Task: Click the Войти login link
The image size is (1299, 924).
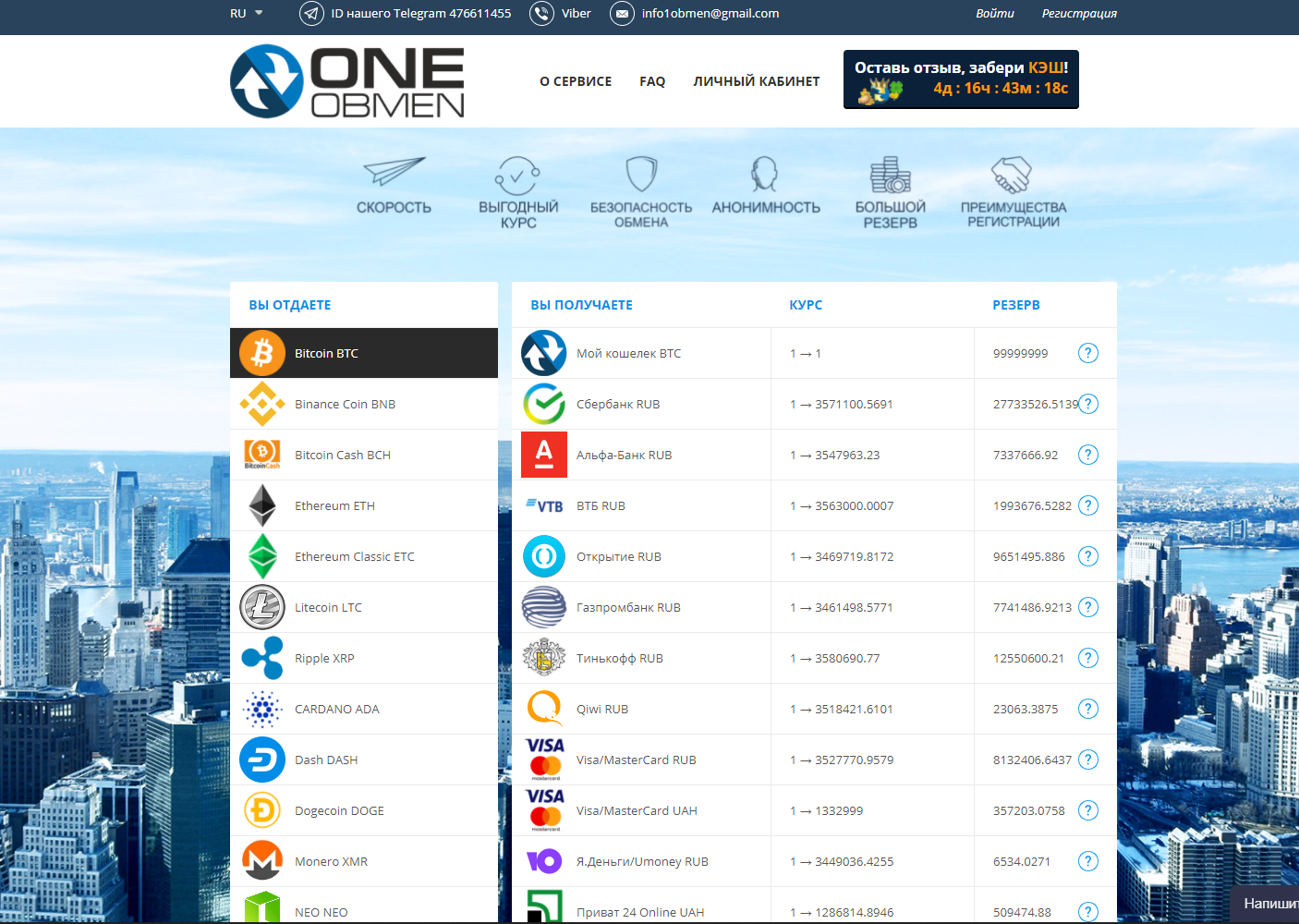Action: point(994,14)
